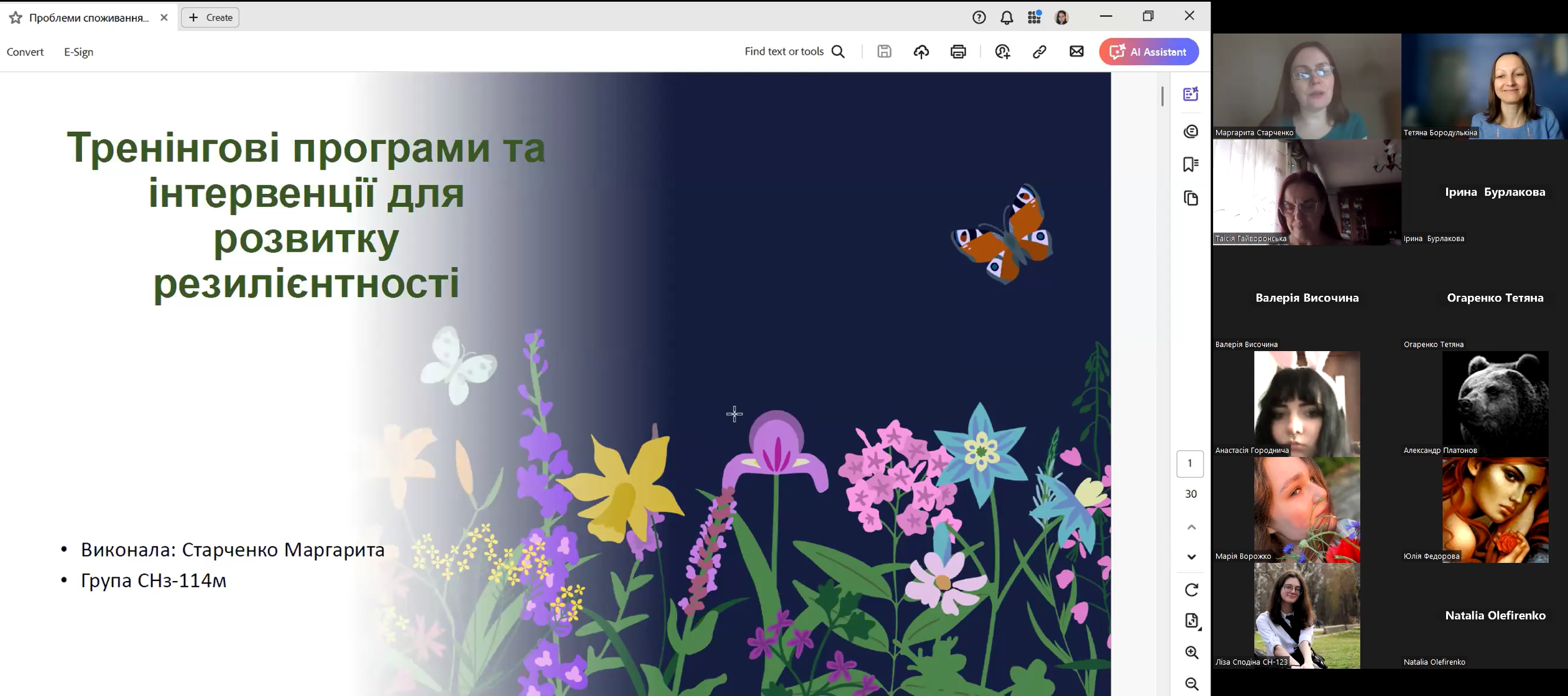Open page display options icon with arrow
The height and width of the screenshot is (696, 1568).
1191,621
